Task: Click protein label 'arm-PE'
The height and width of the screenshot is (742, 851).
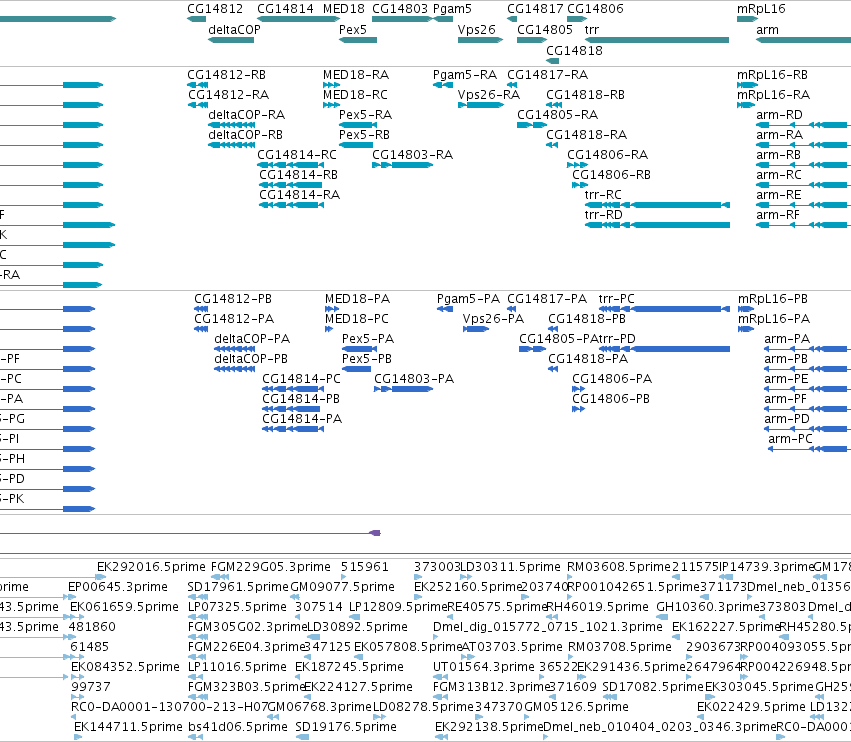Action: pyautogui.click(x=786, y=378)
